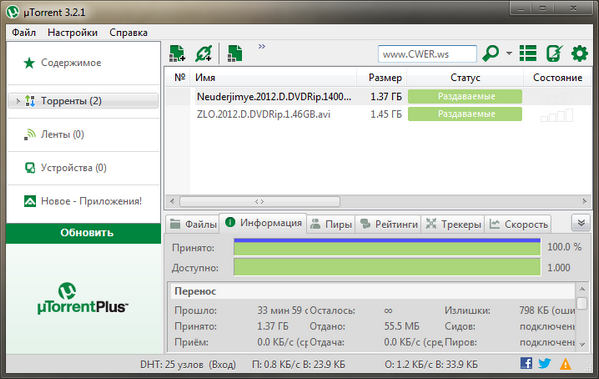Viewport: 599px width, 379px height.
Task: Open the Справка menu
Action: [x=128, y=32]
